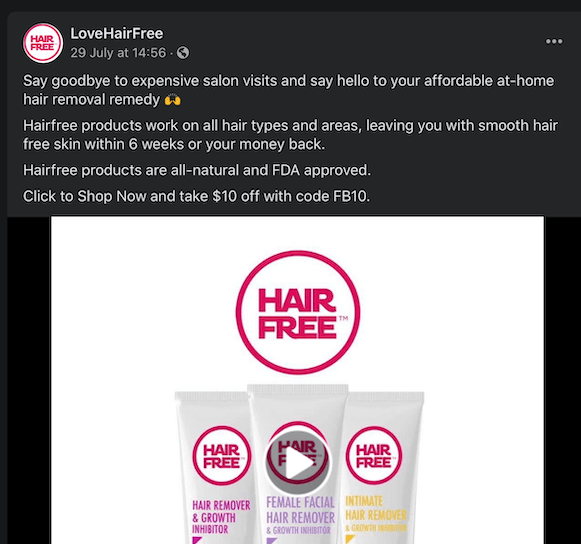Image resolution: width=581 pixels, height=544 pixels.
Task: Open LoveHairFree profile picture avatar
Action: point(43,43)
